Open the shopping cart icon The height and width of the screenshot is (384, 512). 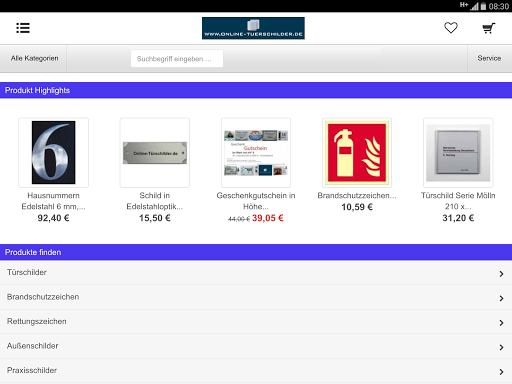point(489,28)
